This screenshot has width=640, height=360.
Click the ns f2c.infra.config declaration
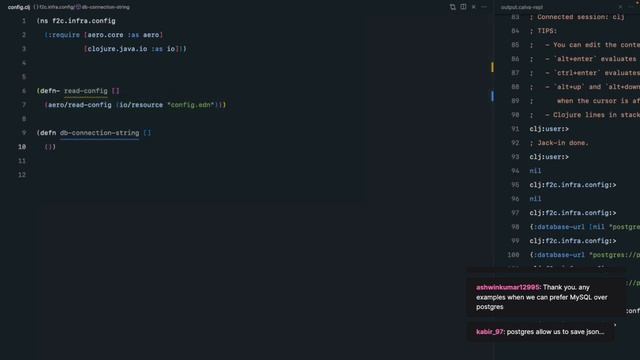[76, 21]
